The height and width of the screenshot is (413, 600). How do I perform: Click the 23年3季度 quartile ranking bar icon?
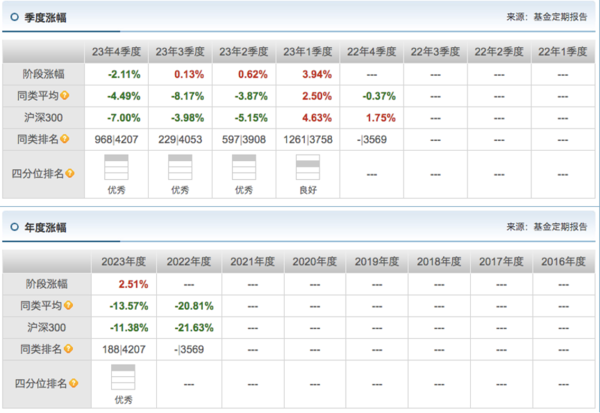pyautogui.click(x=180, y=167)
